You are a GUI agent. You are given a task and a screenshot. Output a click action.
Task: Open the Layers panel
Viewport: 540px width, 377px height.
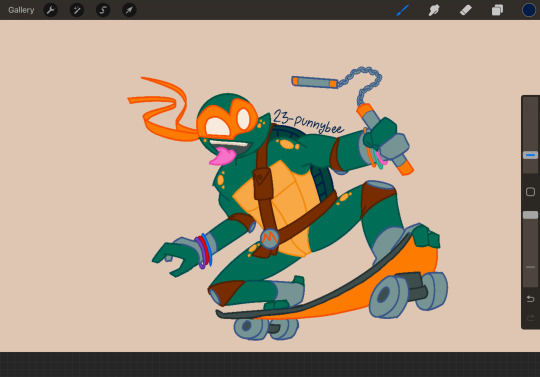[497, 10]
